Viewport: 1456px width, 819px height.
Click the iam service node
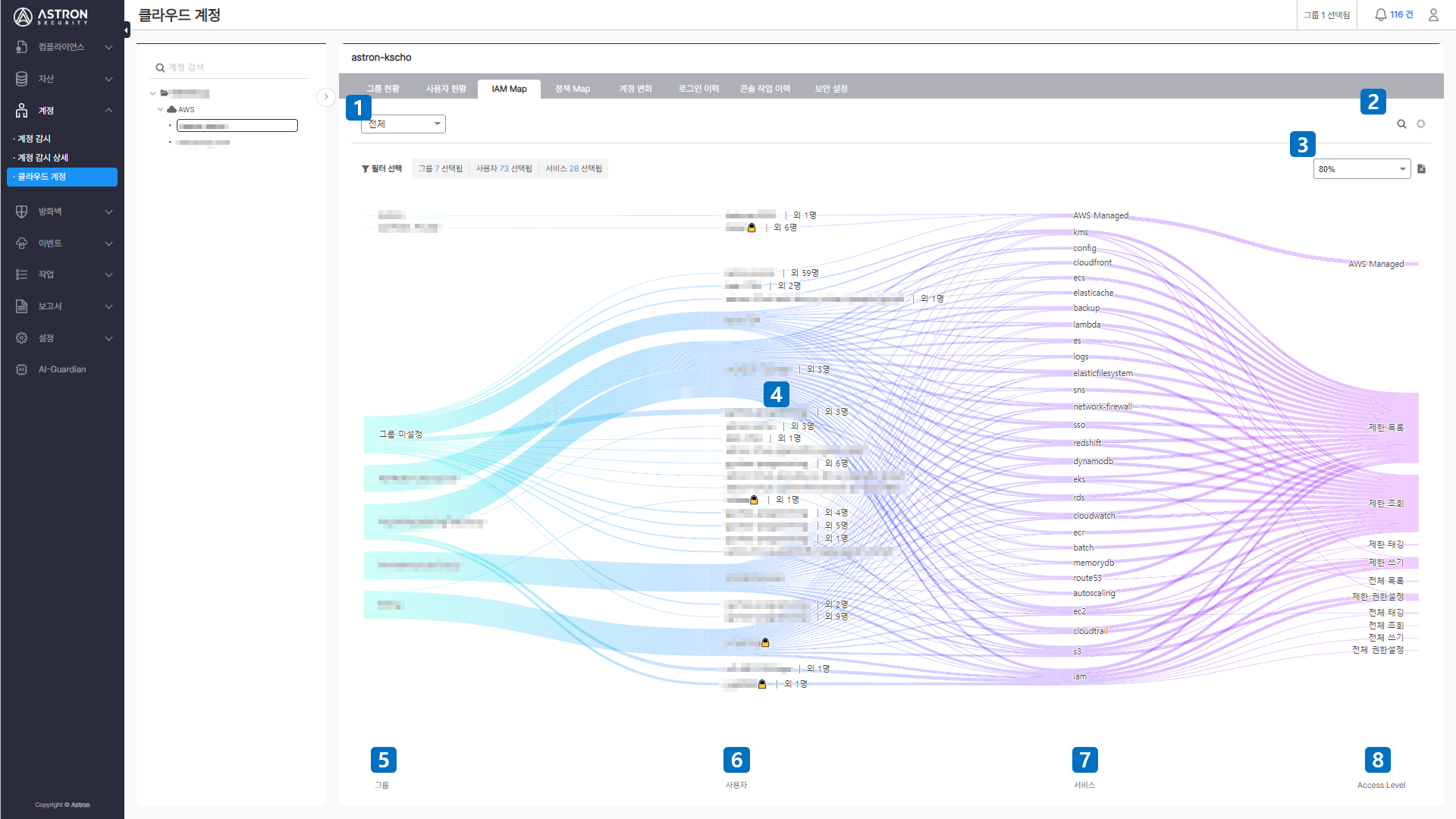point(1080,676)
